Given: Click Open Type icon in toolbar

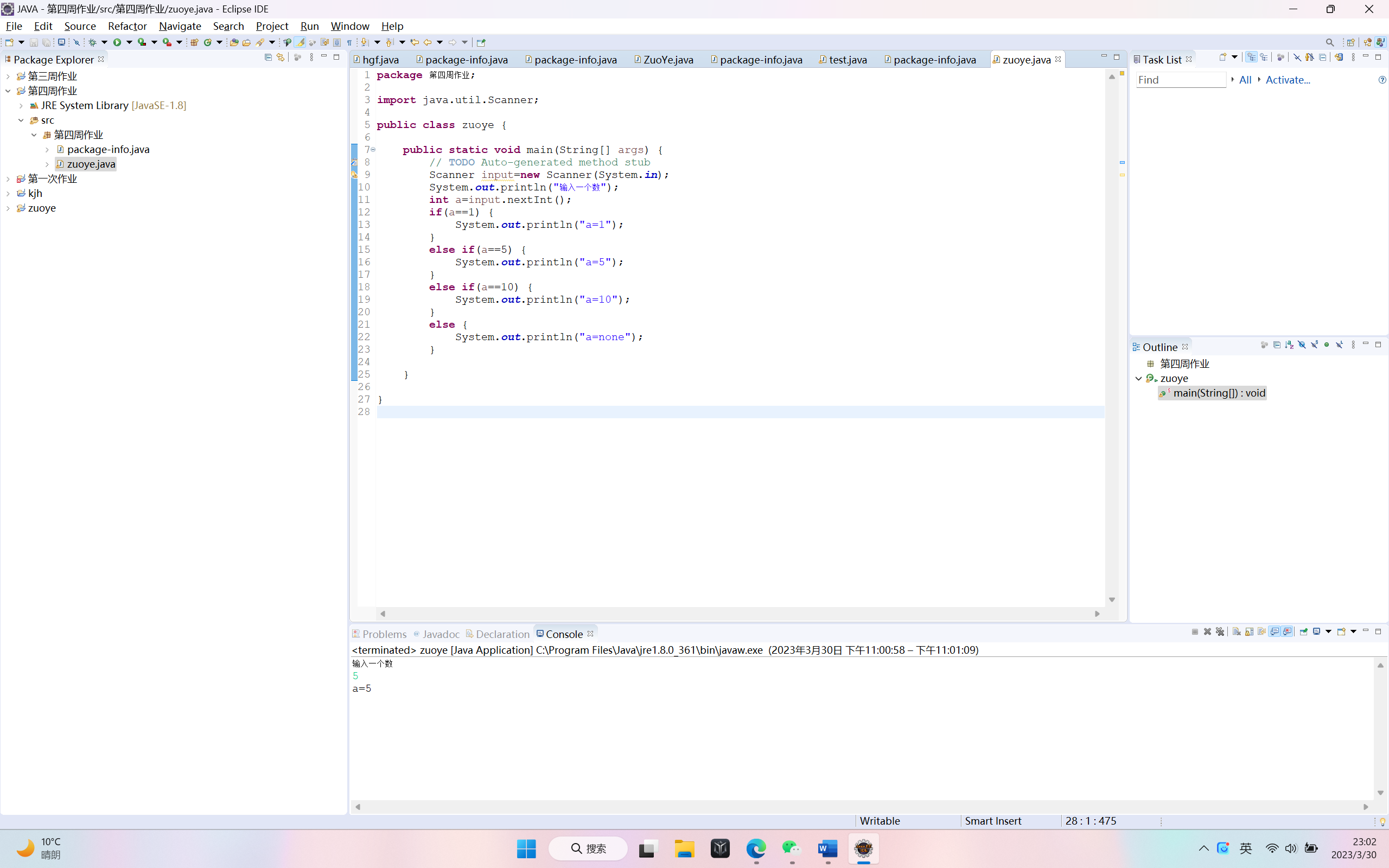Looking at the screenshot, I should point(234,42).
